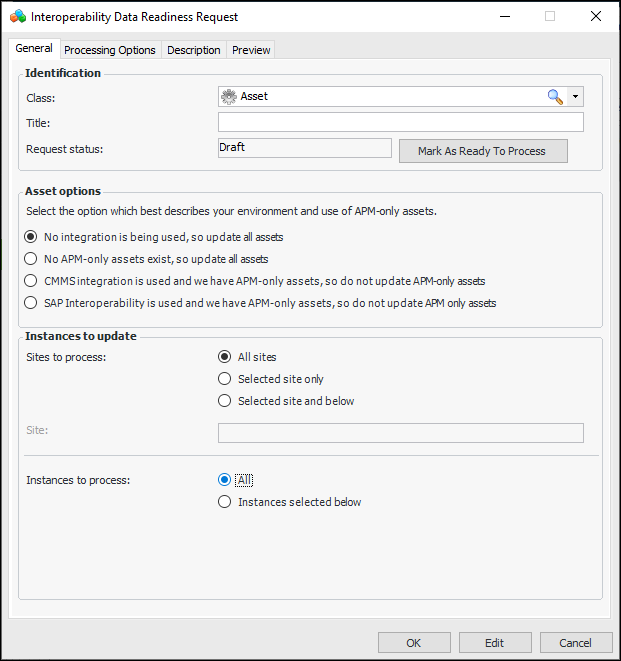Select 'Selected site and below' option
This screenshot has width=621, height=661.
coord(225,401)
